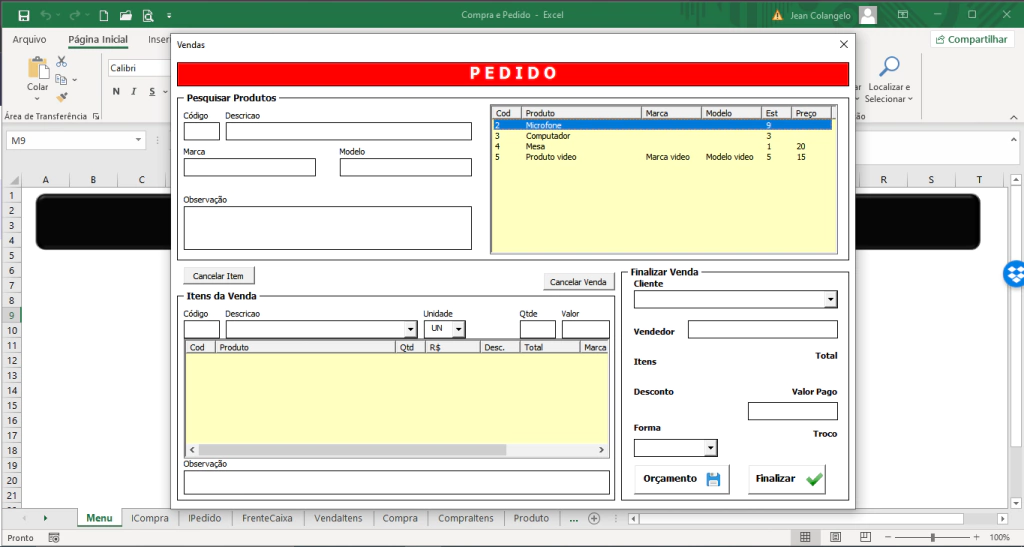
Task: Open the Cliente dropdown list
Action: tap(830, 300)
